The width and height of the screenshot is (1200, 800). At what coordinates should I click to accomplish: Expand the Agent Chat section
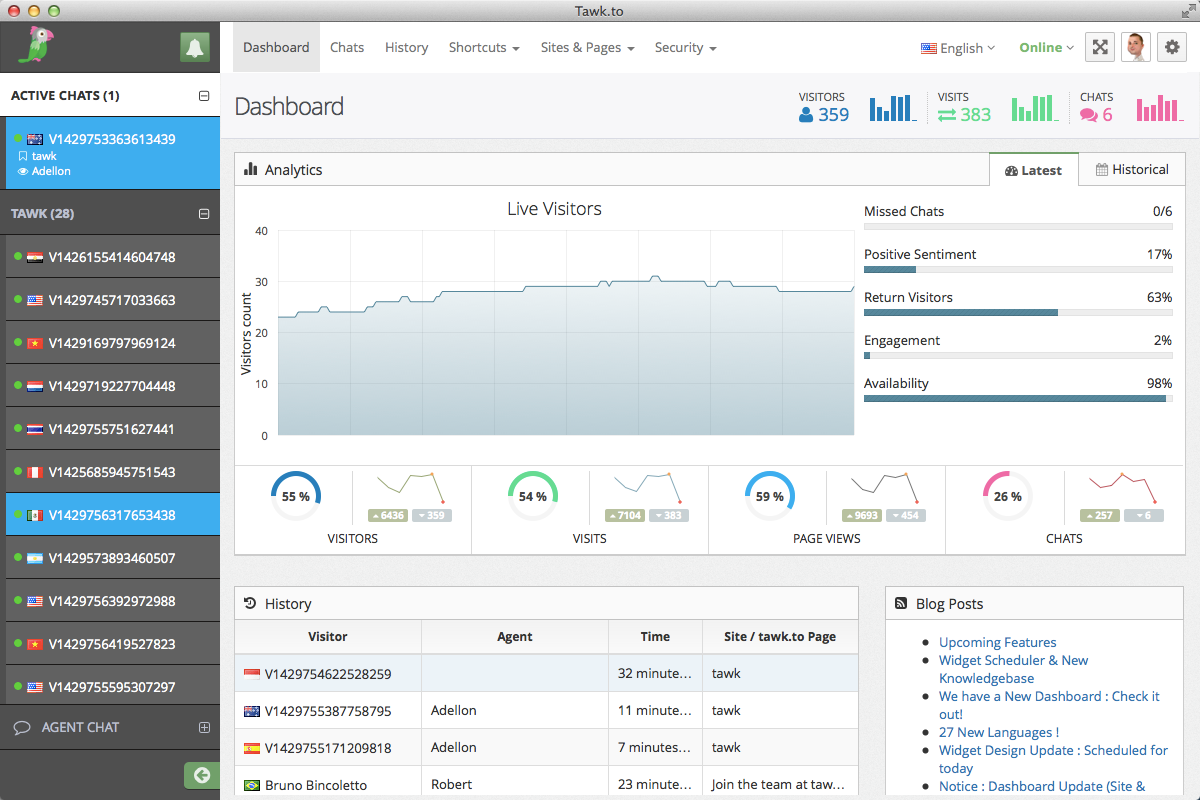tap(204, 728)
